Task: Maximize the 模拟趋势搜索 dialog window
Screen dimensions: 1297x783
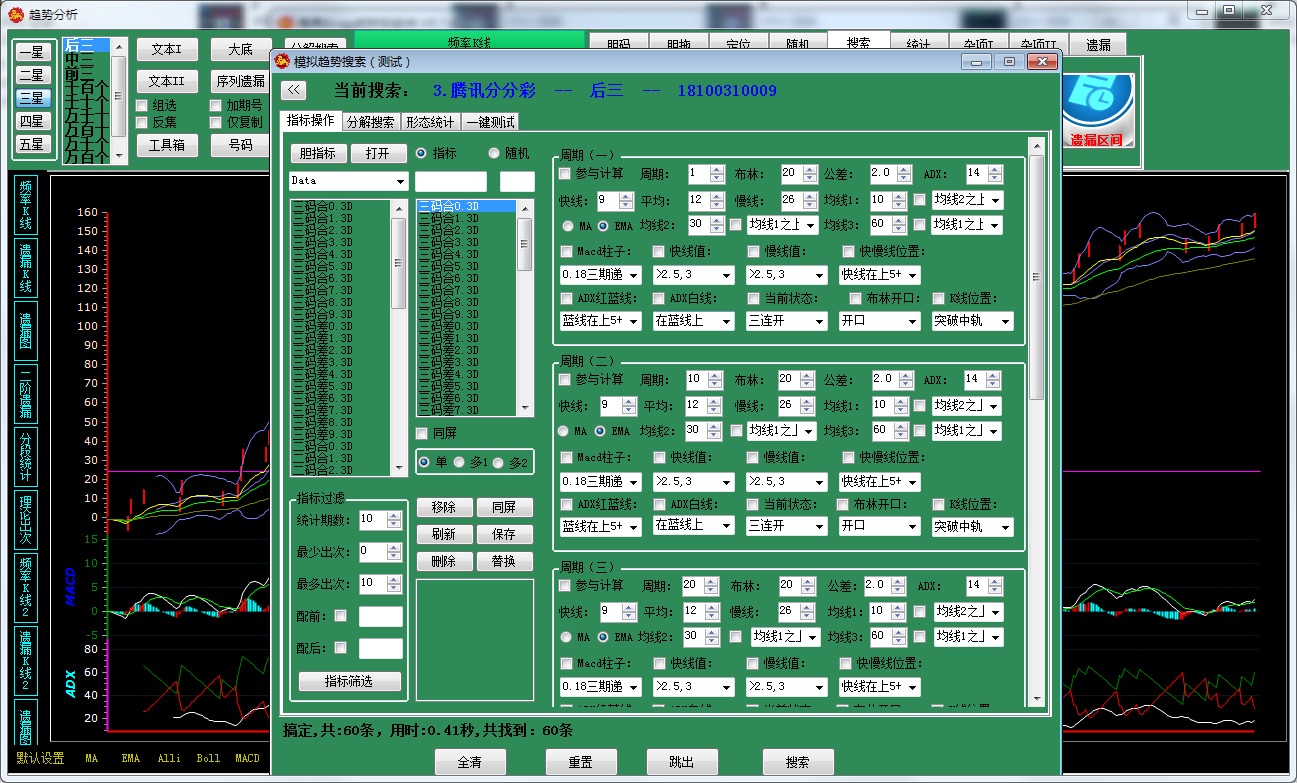Action: tap(1010, 62)
